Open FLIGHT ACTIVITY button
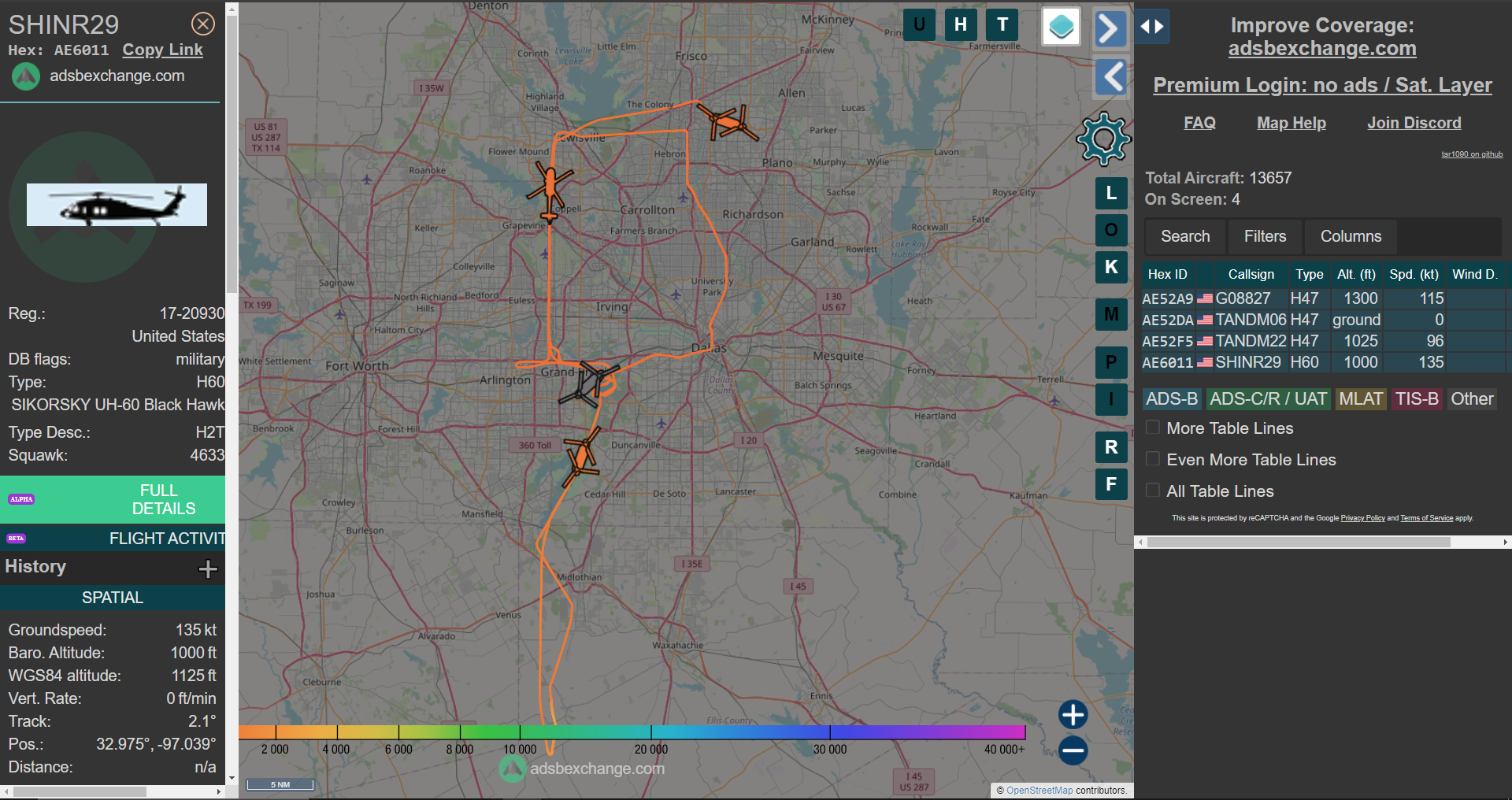1512x800 pixels. point(113,539)
